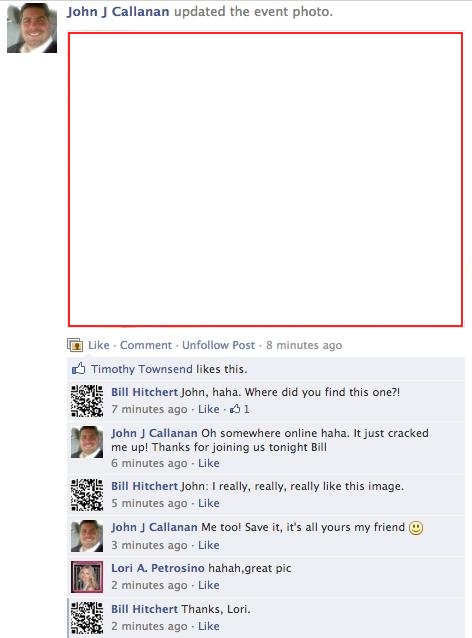The image size is (472, 638).
Task: Open John J Callanan's large profile picture
Action: [32, 27]
